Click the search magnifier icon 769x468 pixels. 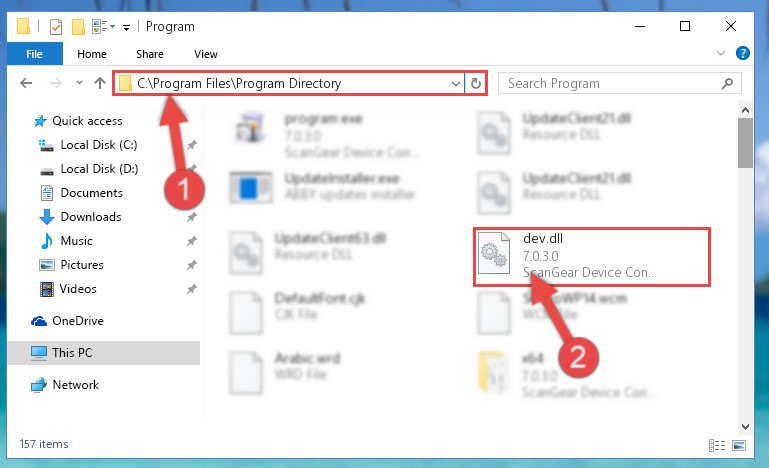pyautogui.click(x=727, y=83)
